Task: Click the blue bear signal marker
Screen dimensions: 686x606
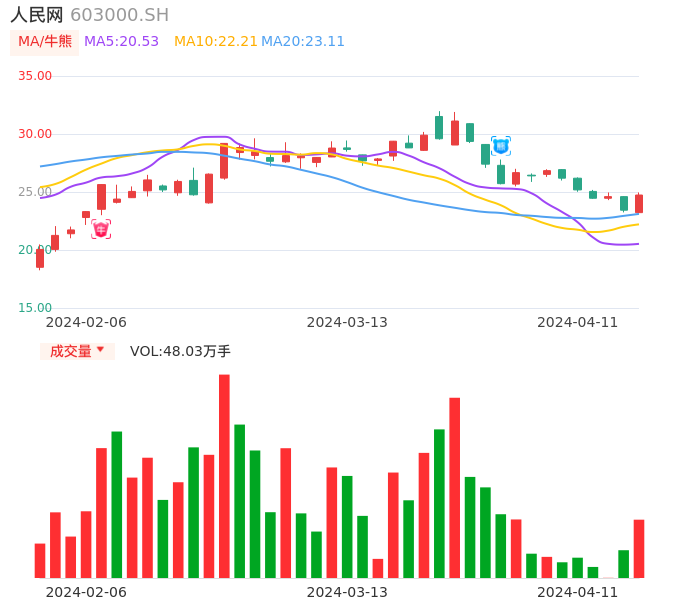Action: (501, 146)
